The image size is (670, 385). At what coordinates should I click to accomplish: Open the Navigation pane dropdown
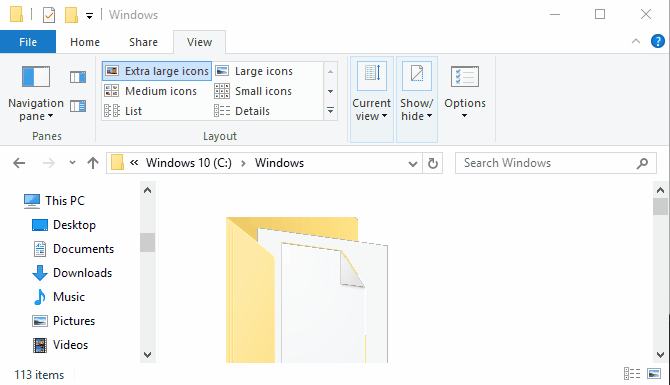tap(36, 94)
